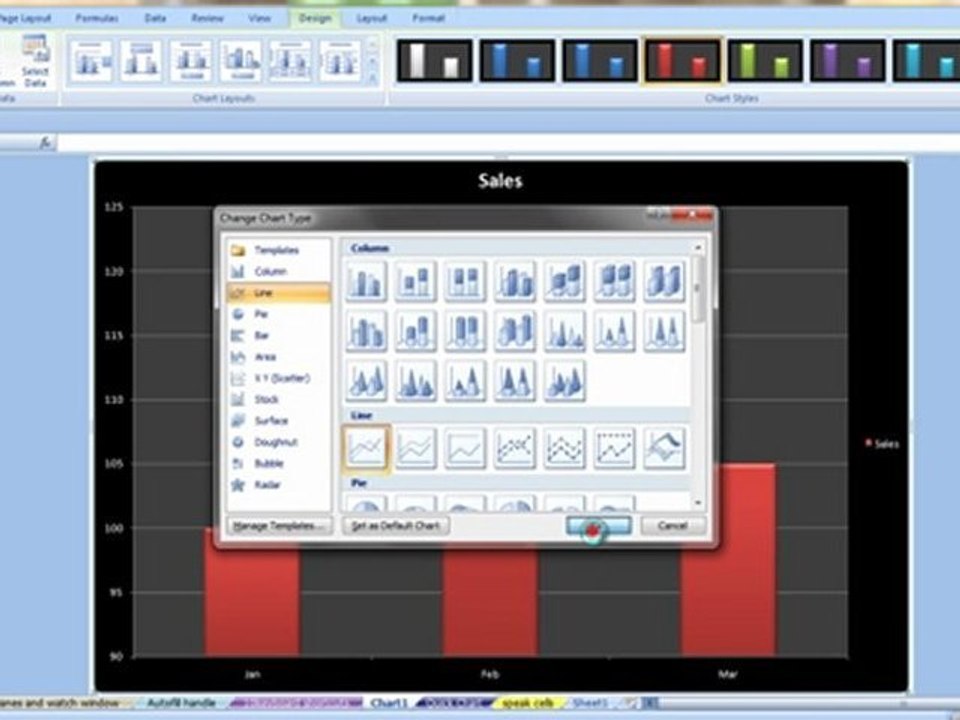Select the 3-D Clustered Column icon
Viewport: 960px width, 720px height.
(515, 282)
